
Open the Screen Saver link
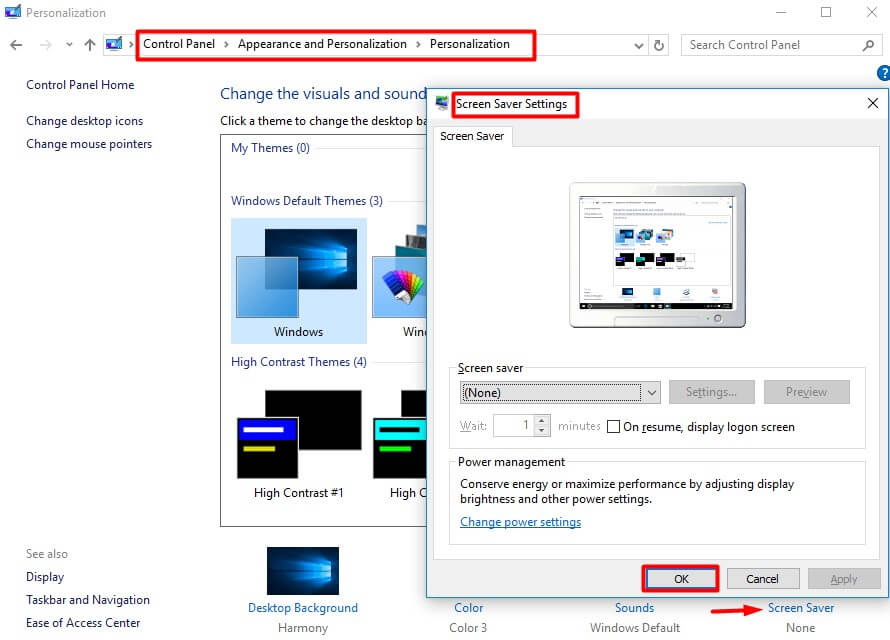pyautogui.click(x=801, y=608)
